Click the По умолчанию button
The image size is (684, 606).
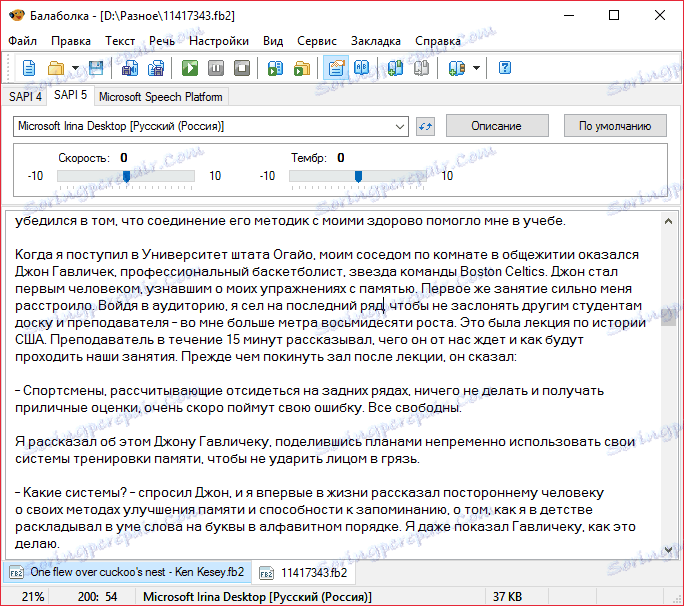tap(615, 126)
